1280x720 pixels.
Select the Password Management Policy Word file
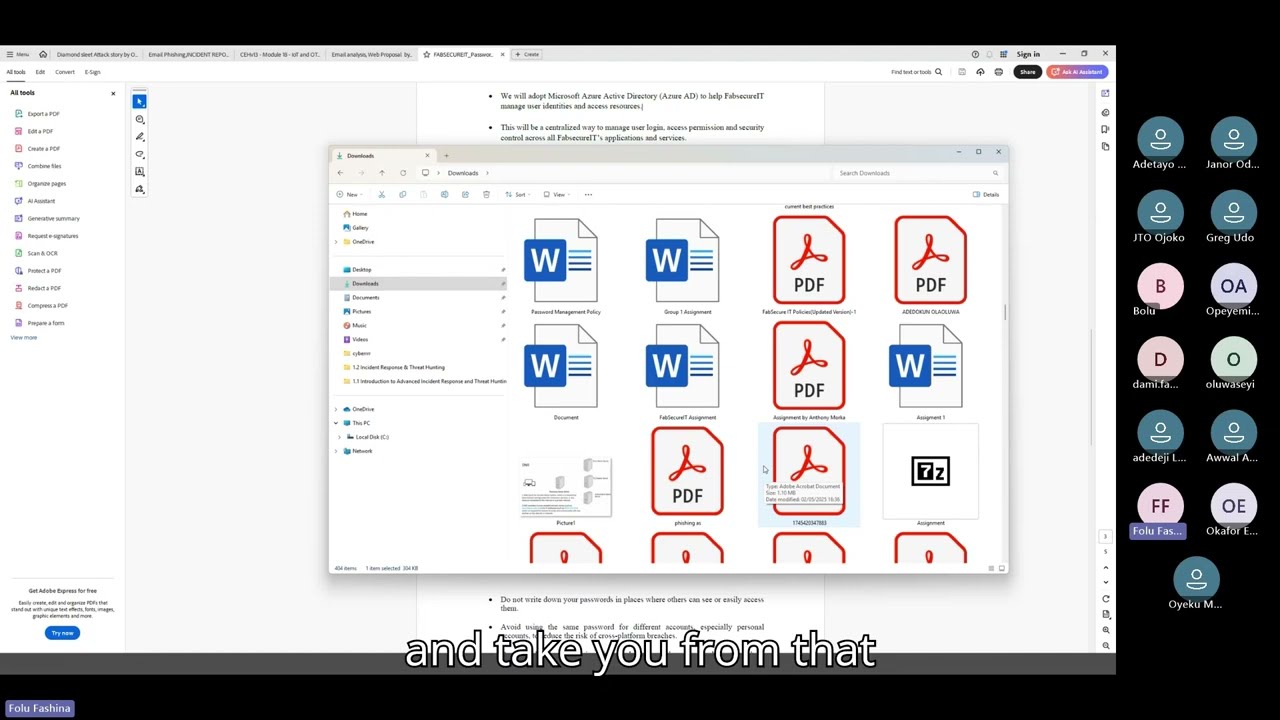click(566, 266)
